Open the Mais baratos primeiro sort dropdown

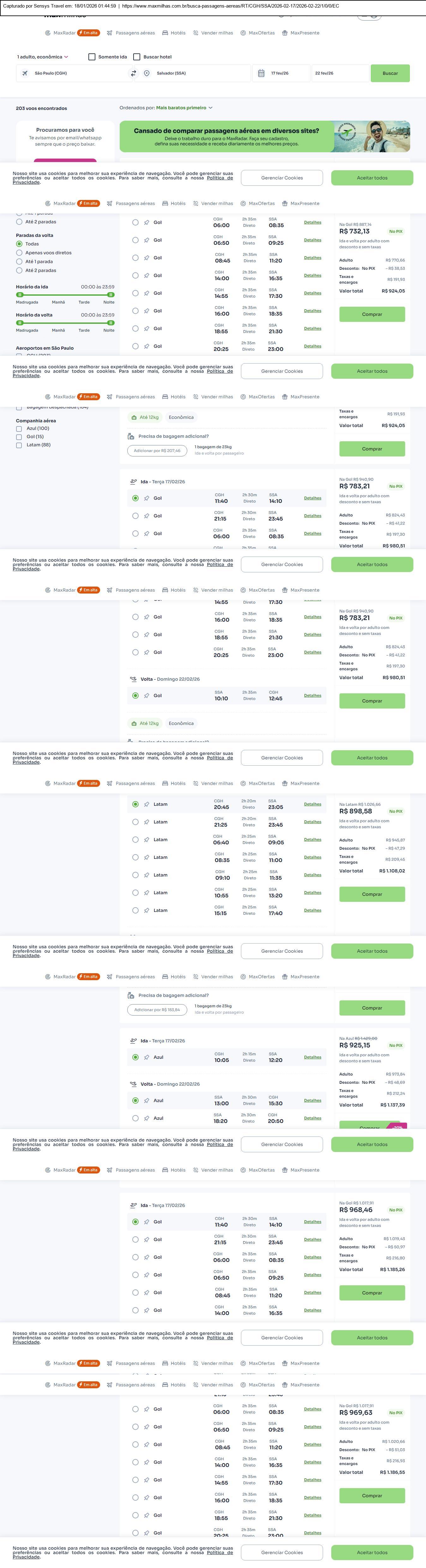(184, 108)
